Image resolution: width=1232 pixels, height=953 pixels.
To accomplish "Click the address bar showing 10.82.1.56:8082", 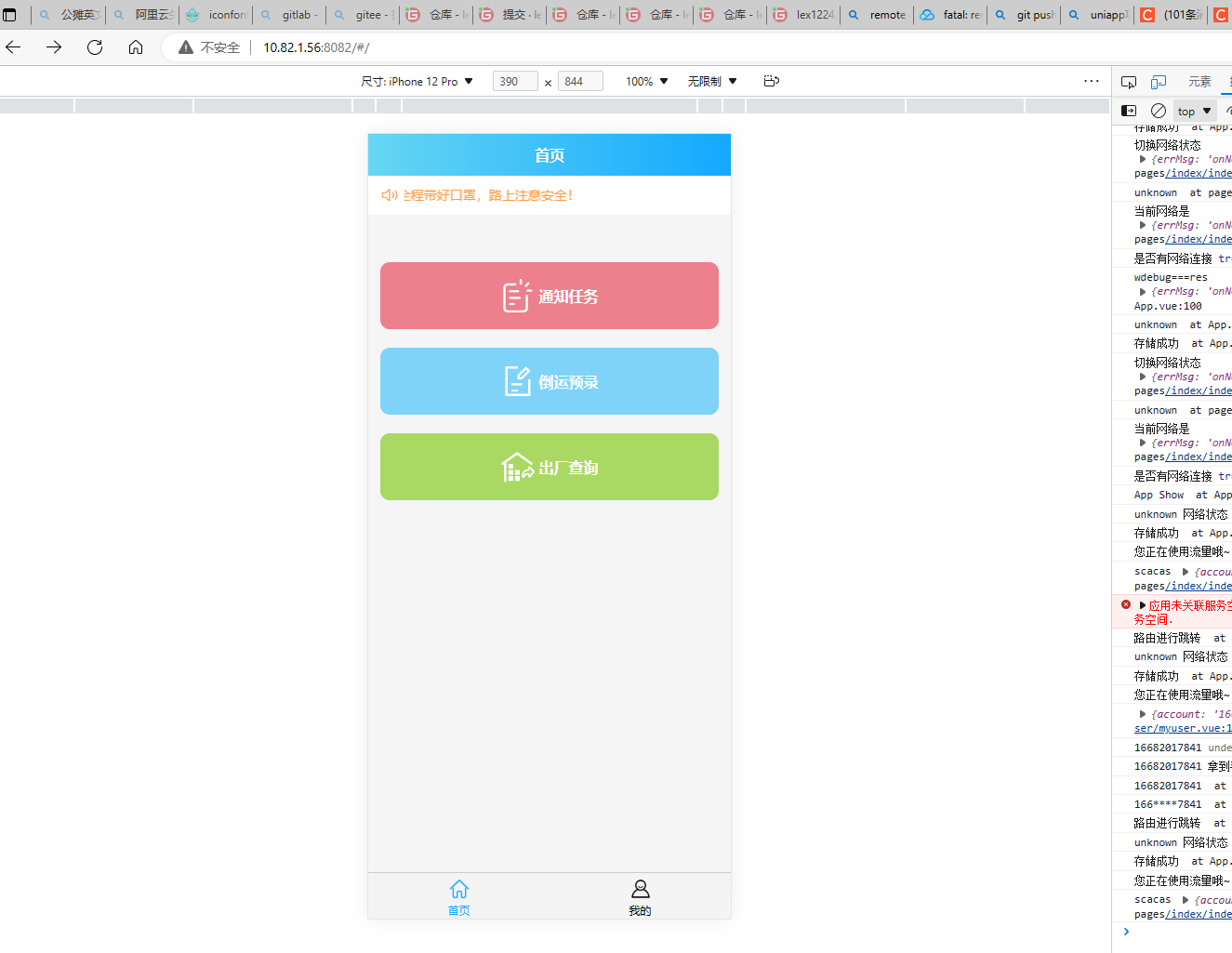I will (x=316, y=47).
